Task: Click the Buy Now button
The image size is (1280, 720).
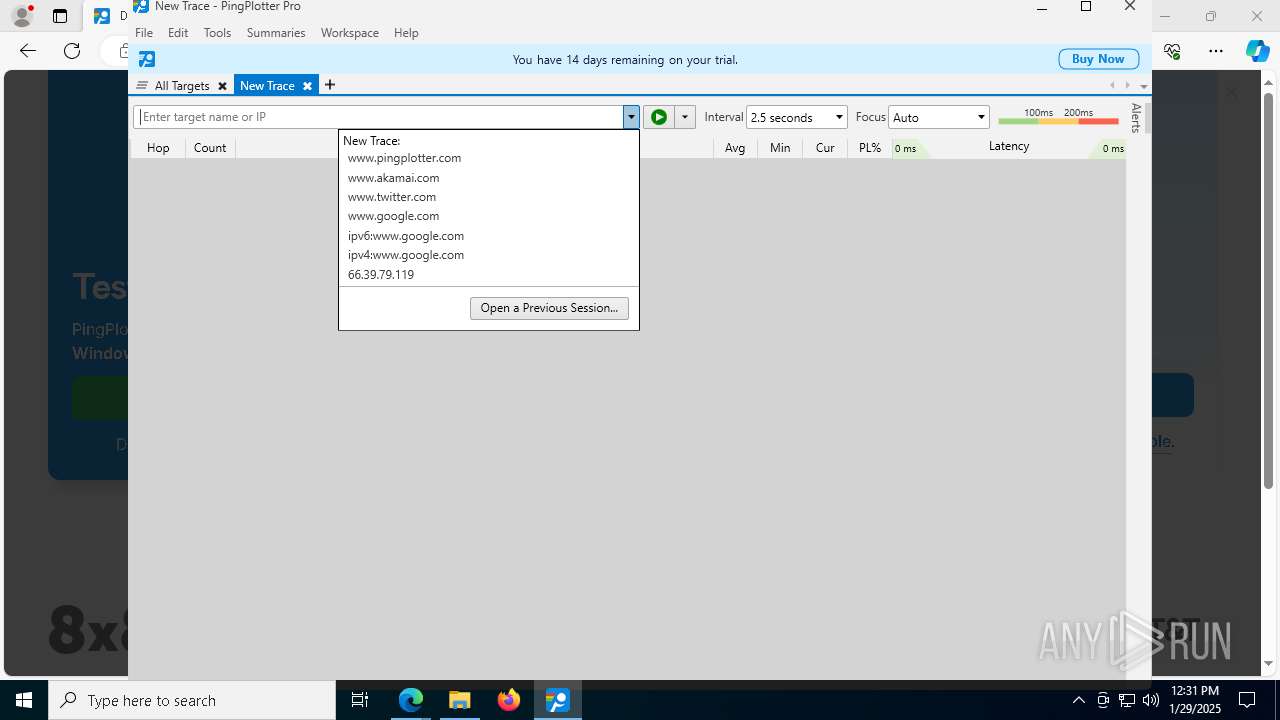Action: (1098, 59)
